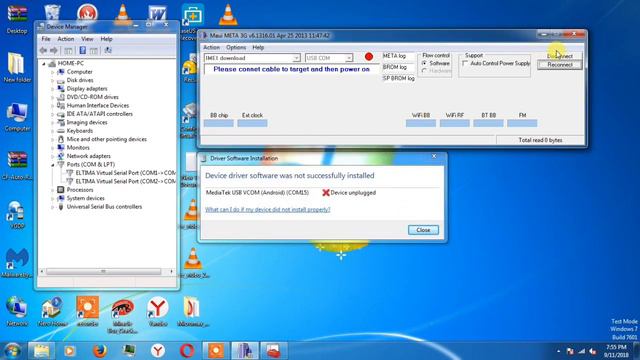Click the Forward arrow in Device Manager toolbar
Screen dimensions: 640x360
(x=53, y=50)
